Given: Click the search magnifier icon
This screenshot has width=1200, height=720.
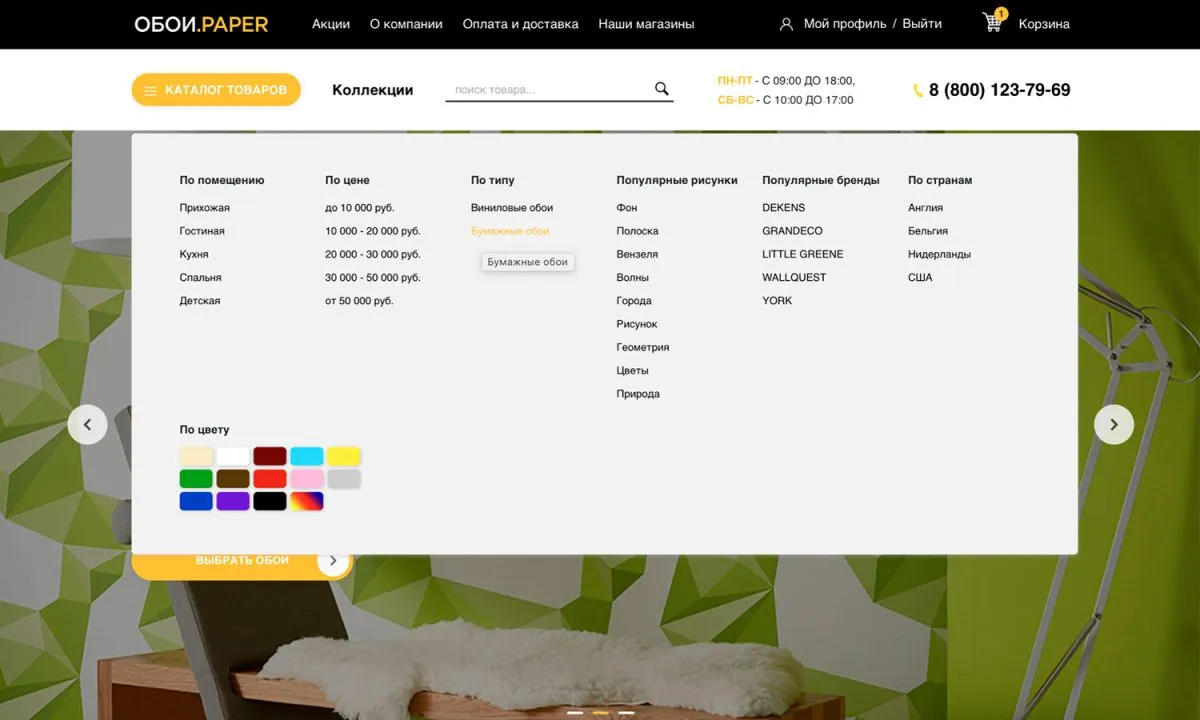Looking at the screenshot, I should [661, 89].
